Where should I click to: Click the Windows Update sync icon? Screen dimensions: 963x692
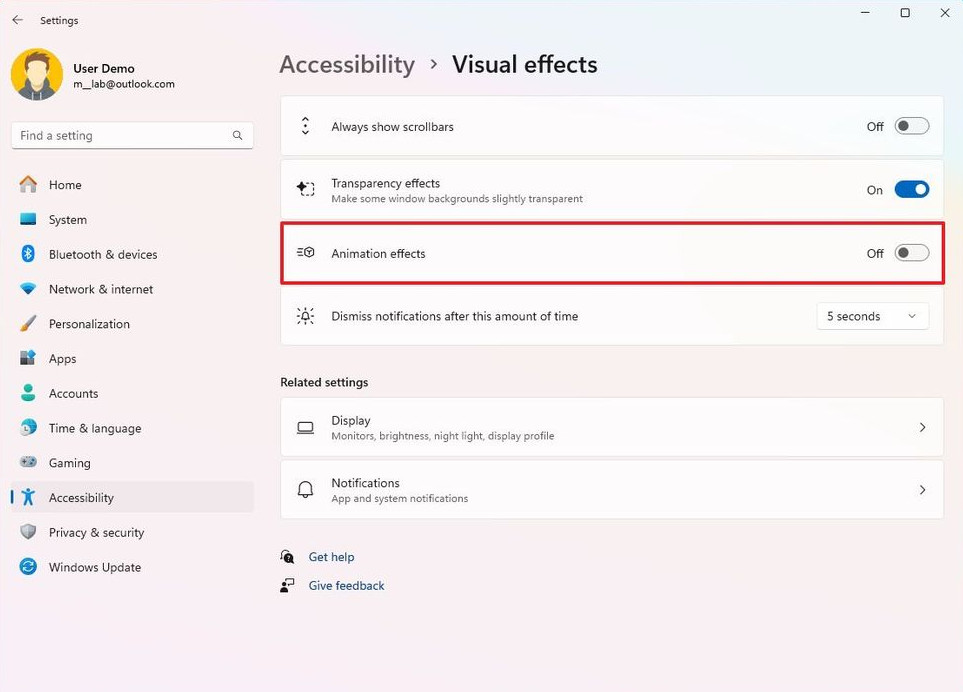pos(28,567)
